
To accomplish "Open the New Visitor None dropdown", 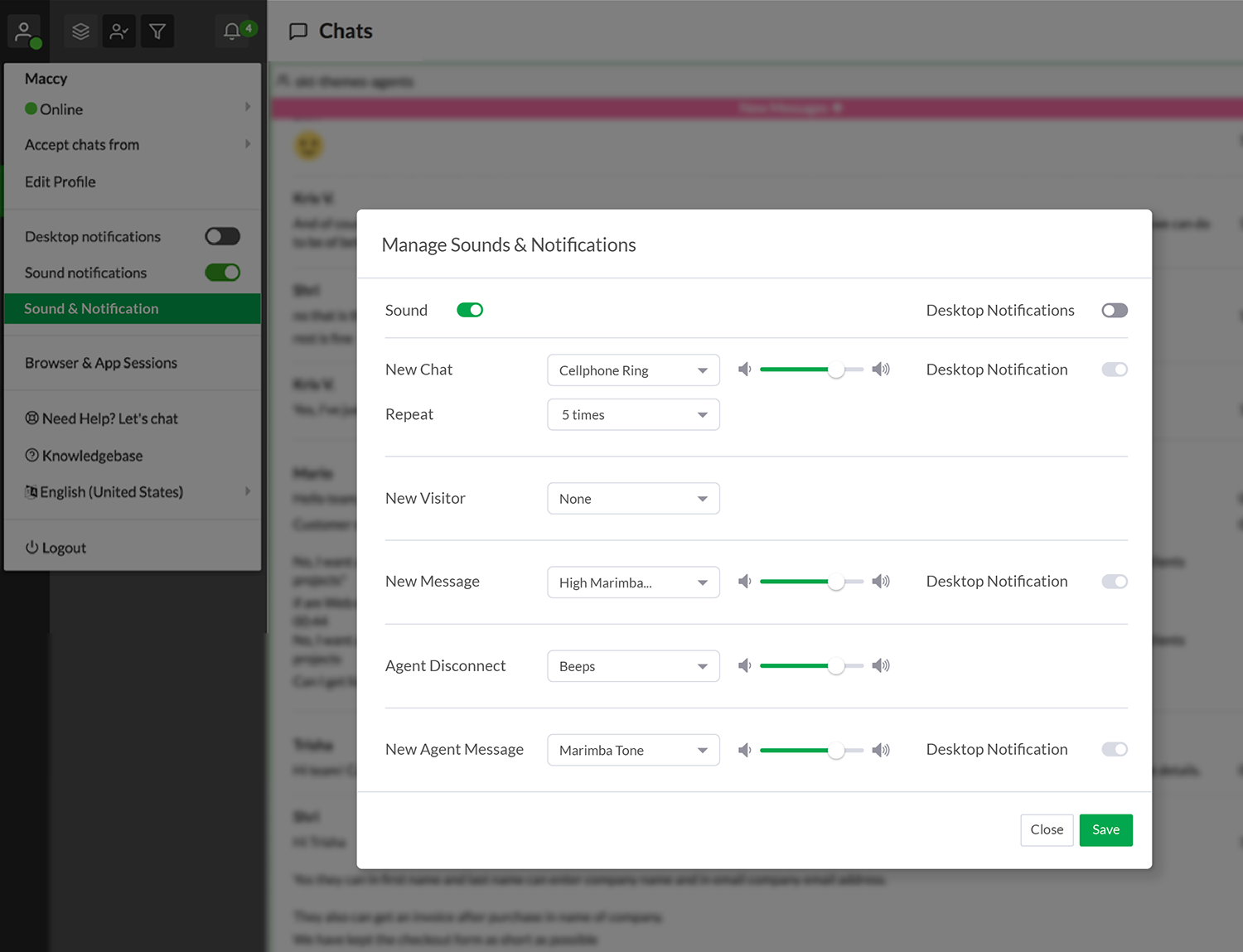I will (633, 499).
